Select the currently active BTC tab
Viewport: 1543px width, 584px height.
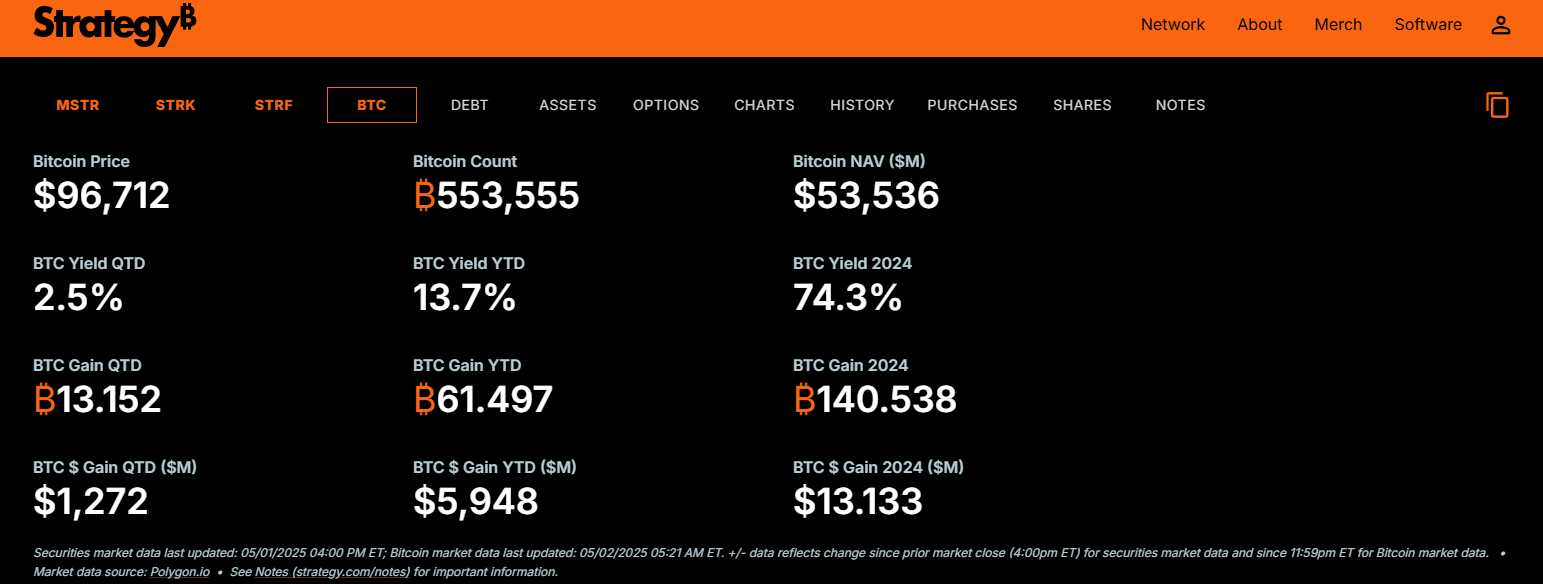(x=371, y=104)
